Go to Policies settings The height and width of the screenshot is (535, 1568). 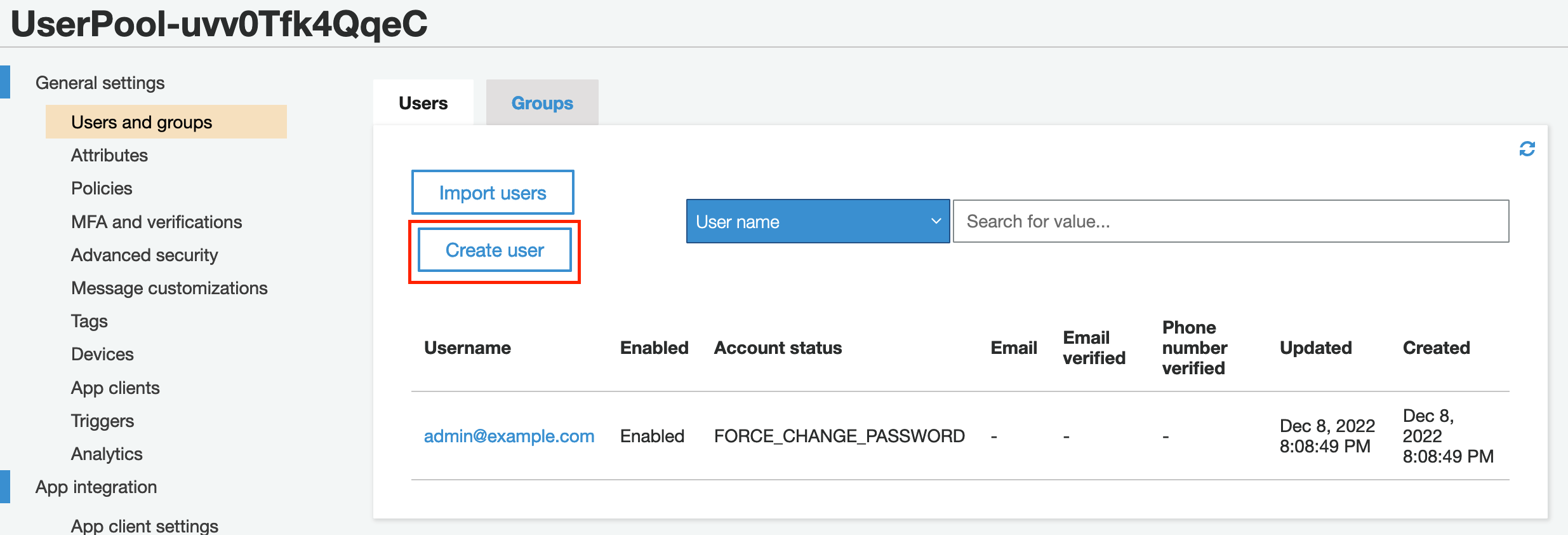point(102,189)
